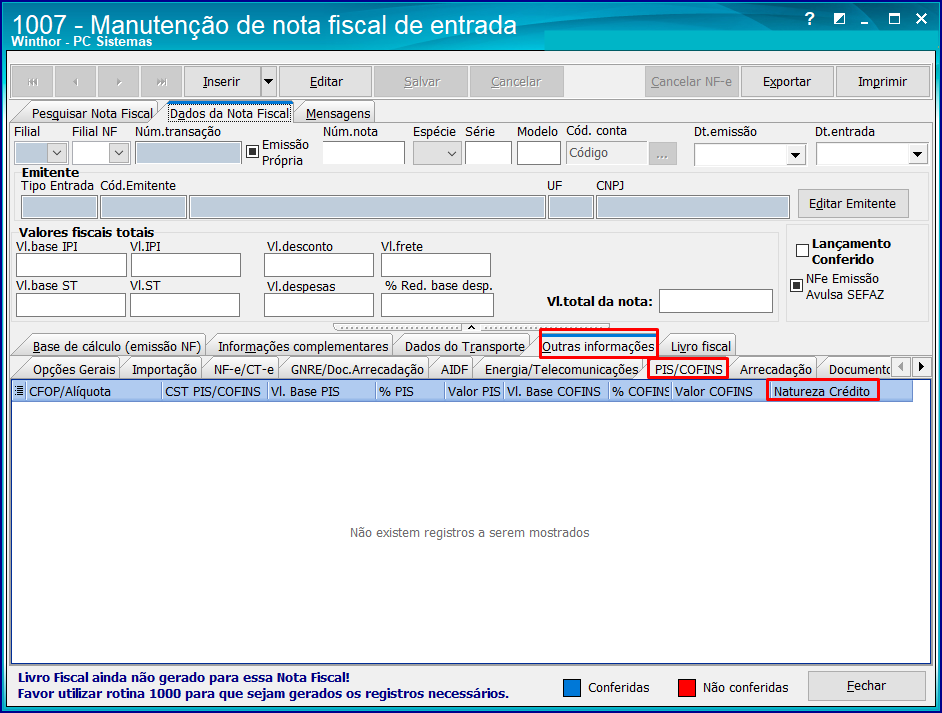Open the Inserir dropdown arrow
The height and width of the screenshot is (713, 942).
pos(269,82)
